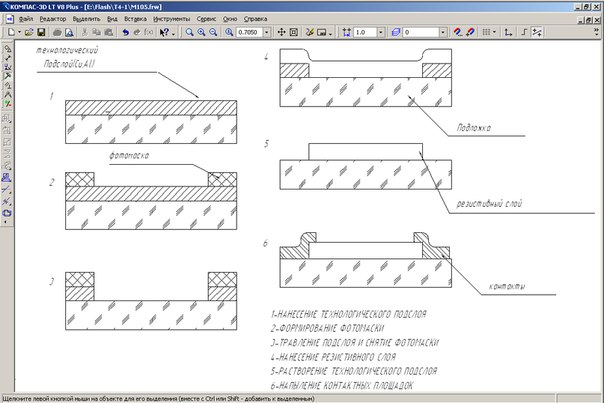Expand the small arrow after the refresh tools
This screenshot has width=604, height=403.
coord(331,34)
